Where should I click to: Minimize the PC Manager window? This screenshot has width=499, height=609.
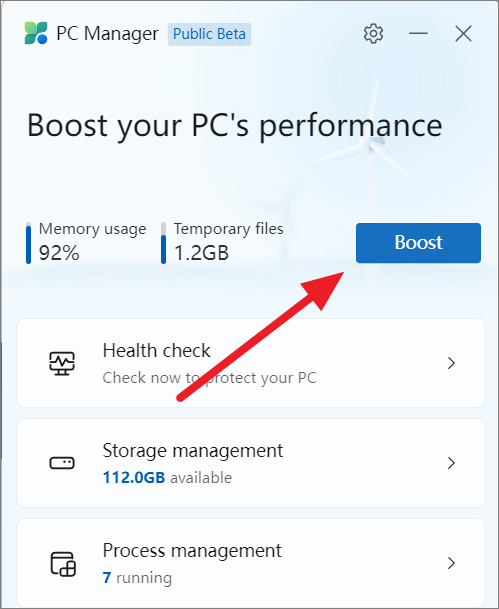[418, 34]
